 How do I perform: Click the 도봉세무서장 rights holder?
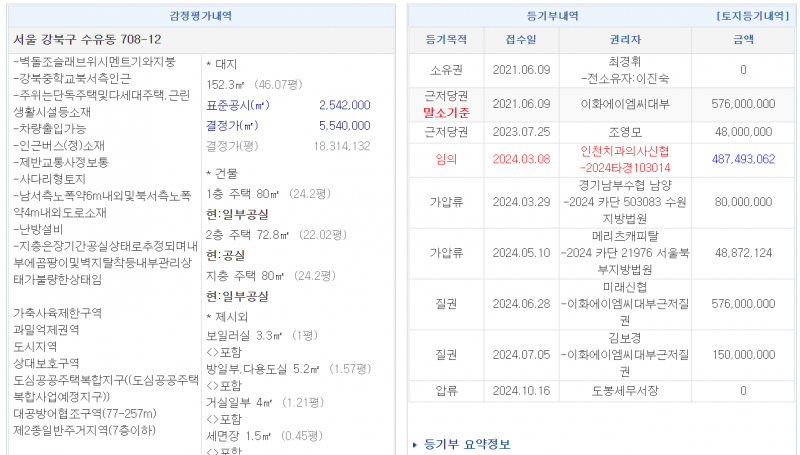click(625, 391)
